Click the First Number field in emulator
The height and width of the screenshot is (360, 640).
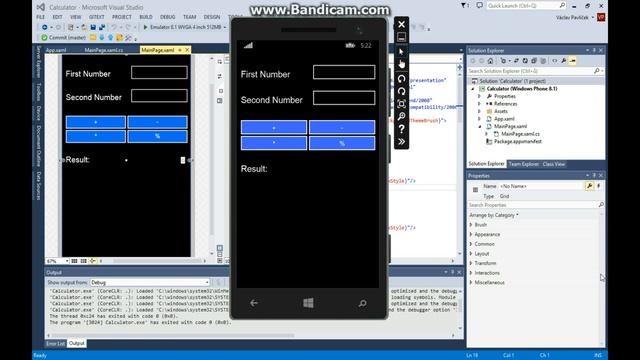(x=344, y=72)
